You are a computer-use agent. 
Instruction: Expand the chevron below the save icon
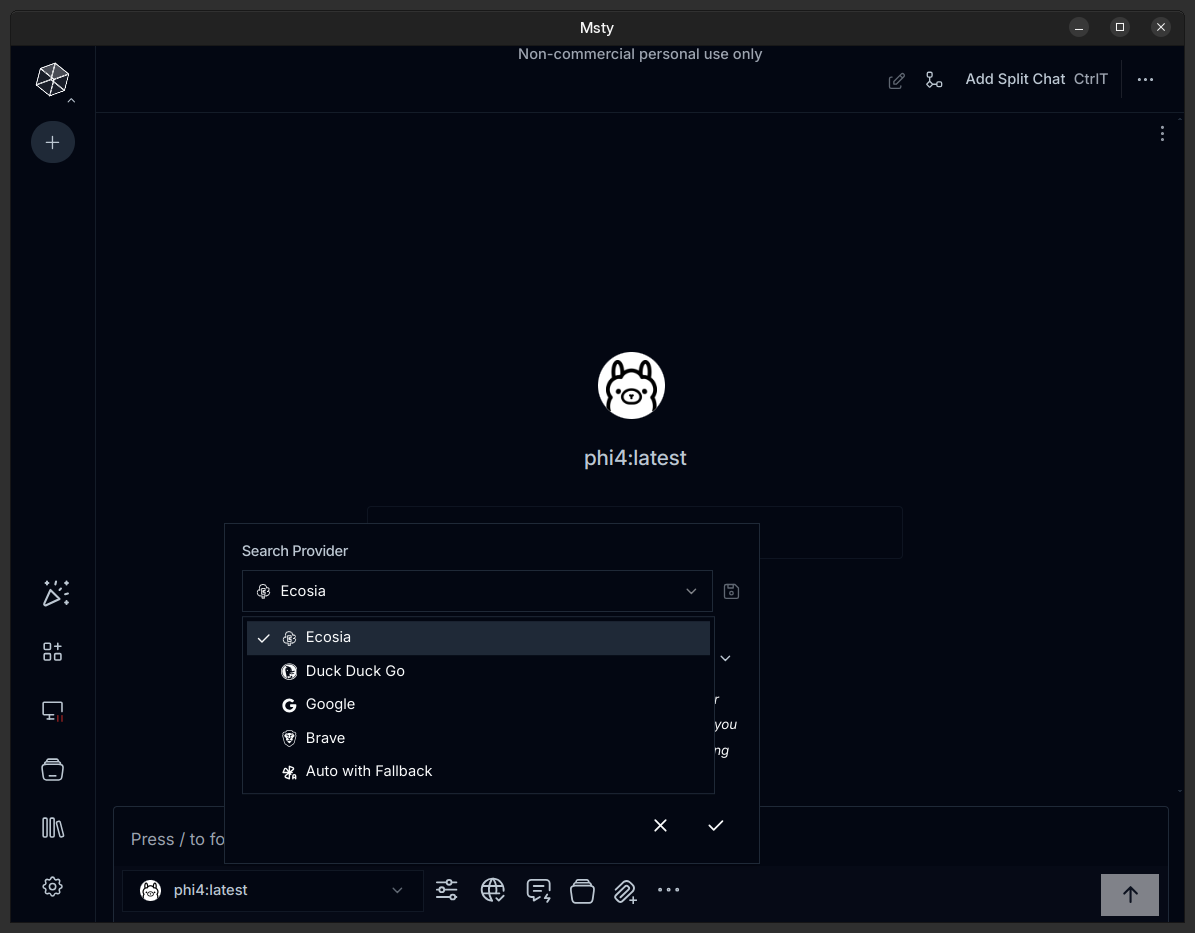[726, 658]
